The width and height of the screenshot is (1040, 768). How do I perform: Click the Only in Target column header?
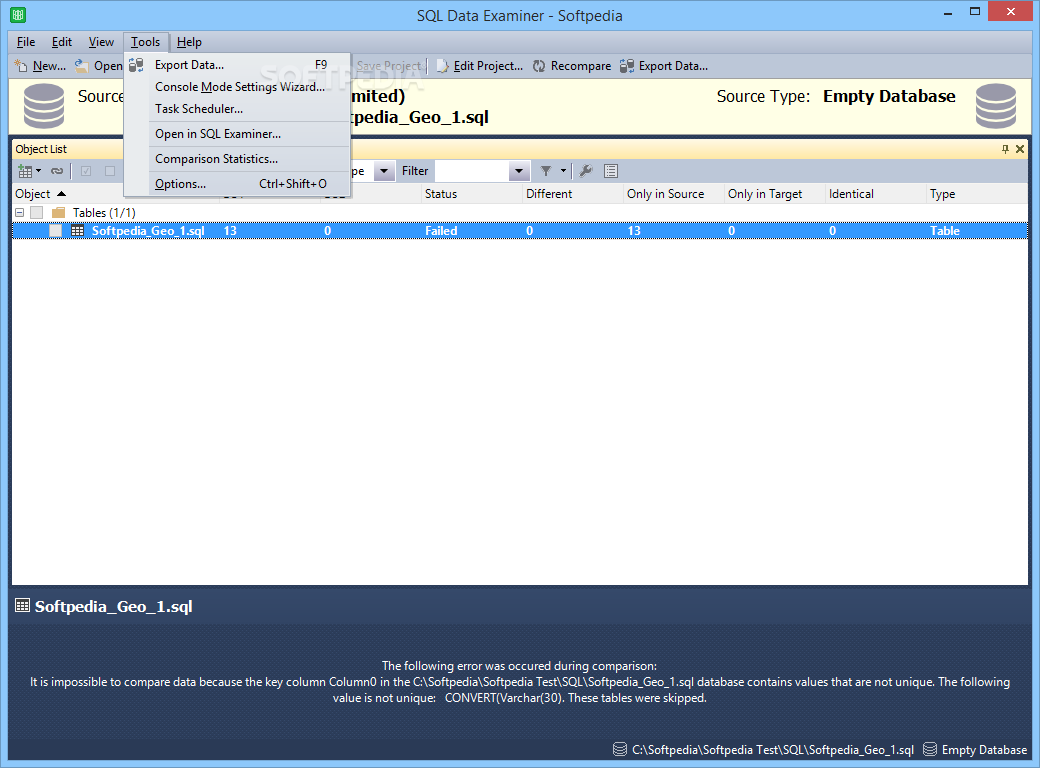pos(775,194)
